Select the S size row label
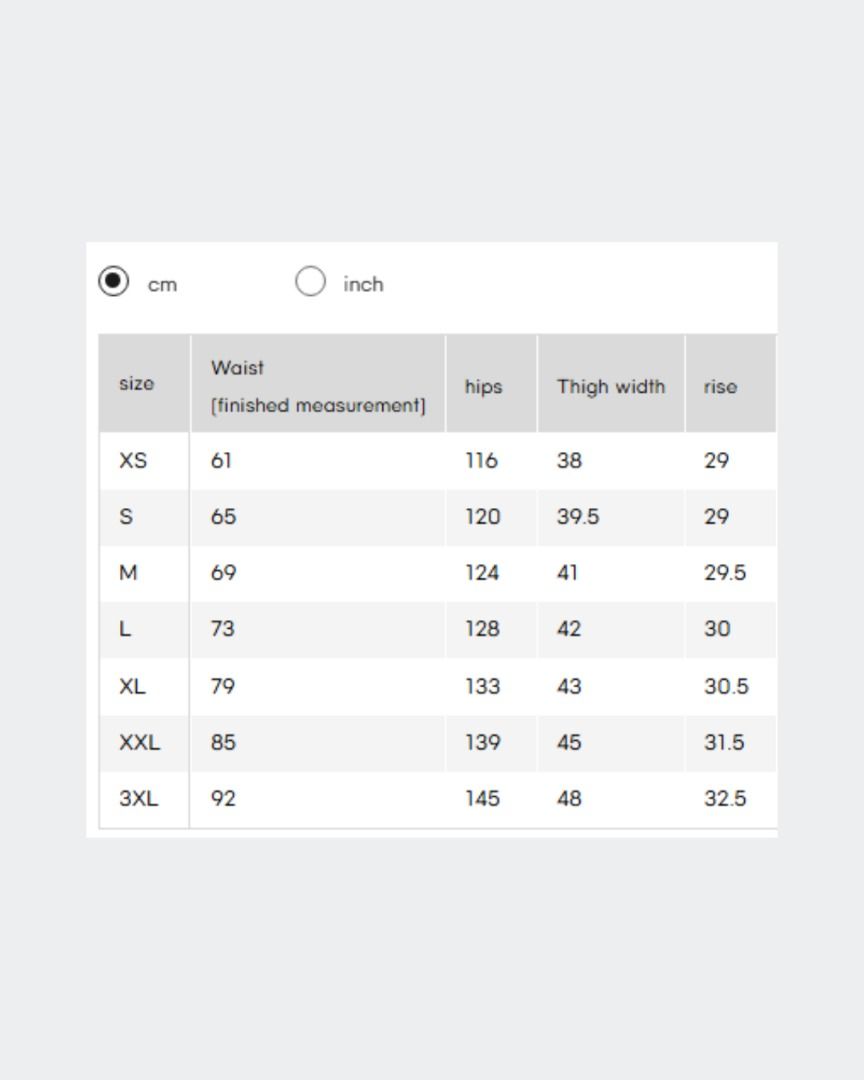 click(126, 517)
